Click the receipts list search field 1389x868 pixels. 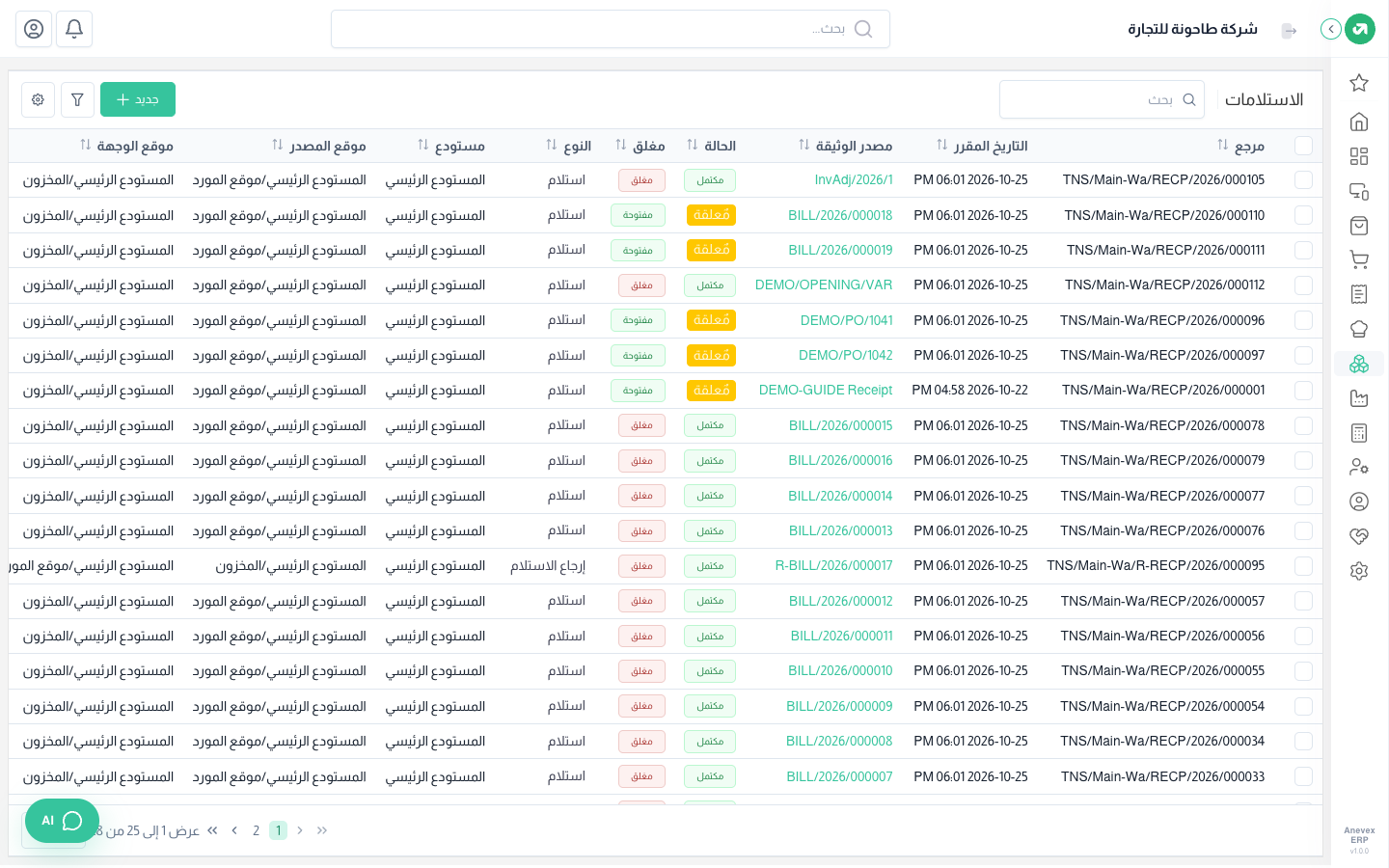click(1102, 99)
